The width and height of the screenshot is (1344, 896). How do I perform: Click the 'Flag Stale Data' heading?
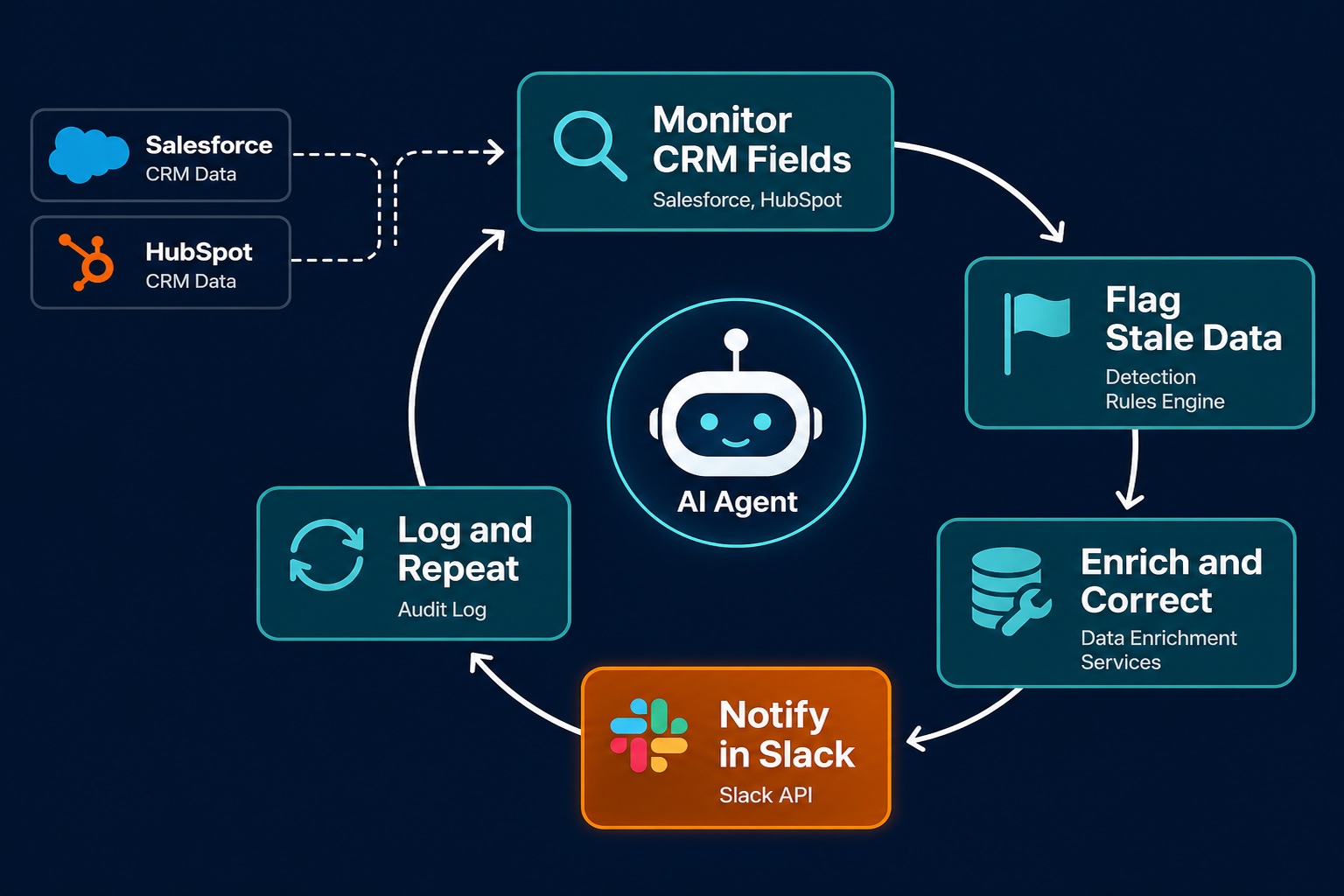pyautogui.click(x=1193, y=318)
